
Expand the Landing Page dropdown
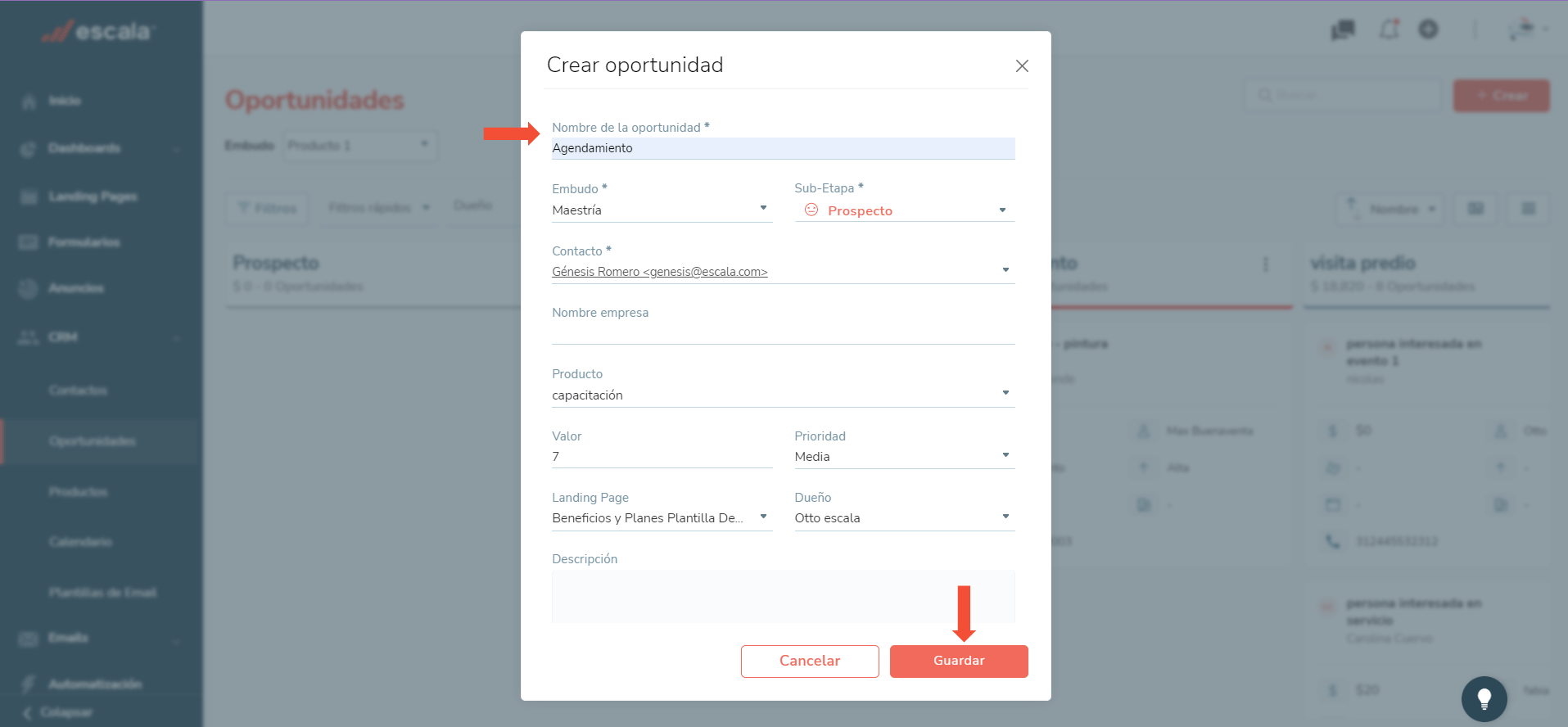(662, 517)
